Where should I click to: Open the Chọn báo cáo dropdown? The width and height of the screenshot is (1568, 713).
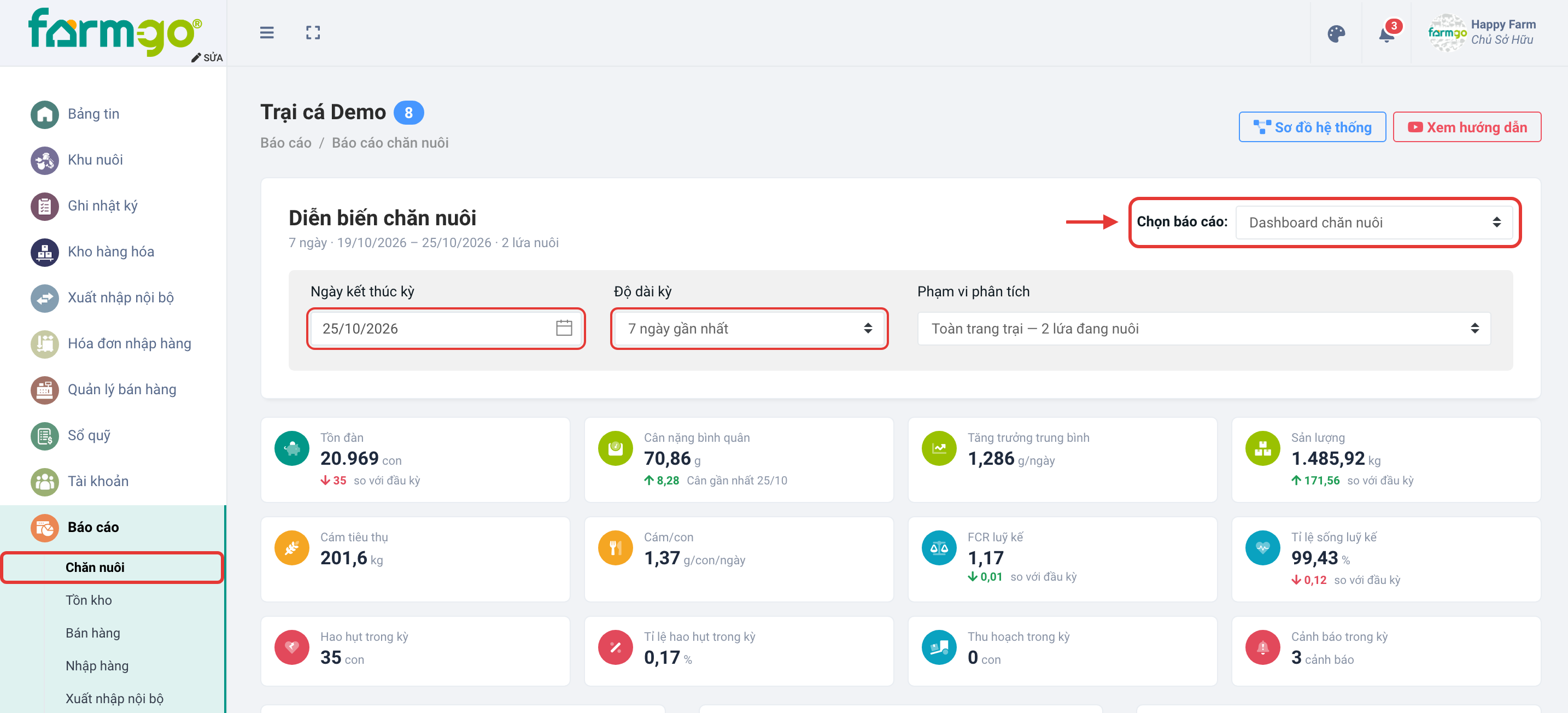(x=1373, y=222)
